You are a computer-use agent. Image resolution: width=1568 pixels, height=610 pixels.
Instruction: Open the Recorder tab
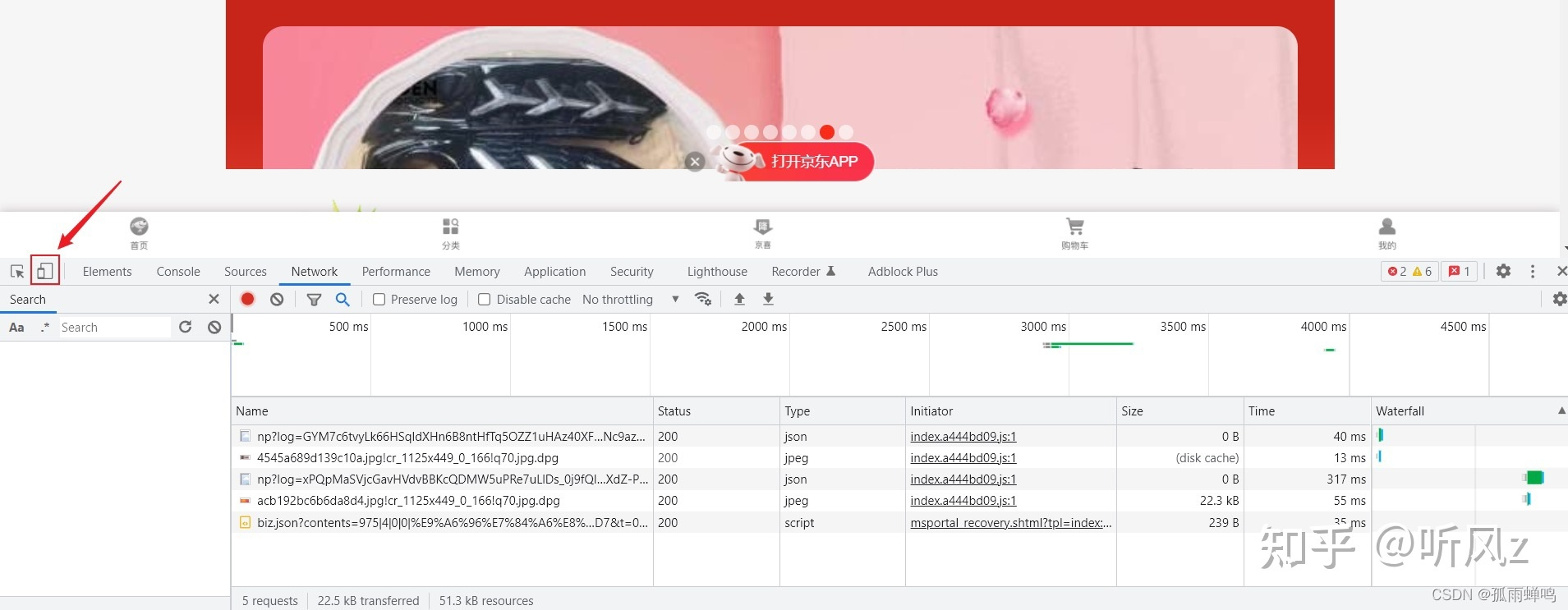pos(803,271)
